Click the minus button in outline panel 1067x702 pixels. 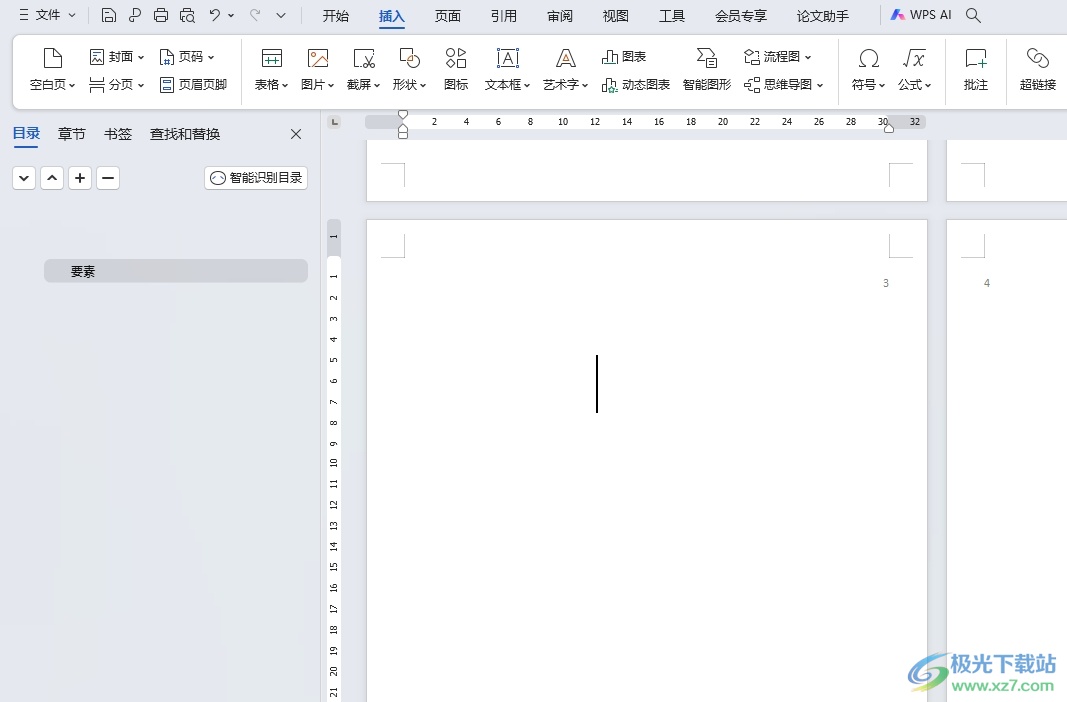[x=108, y=178]
